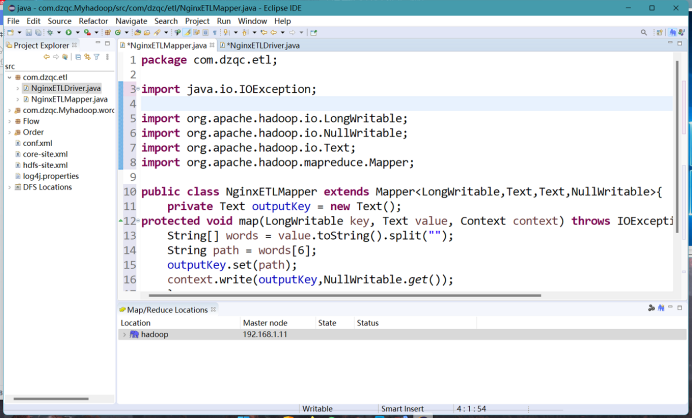Image resolution: width=692 pixels, height=419 pixels.
Task: Click the editor horizontal scrollbar
Action: [x=345, y=295]
